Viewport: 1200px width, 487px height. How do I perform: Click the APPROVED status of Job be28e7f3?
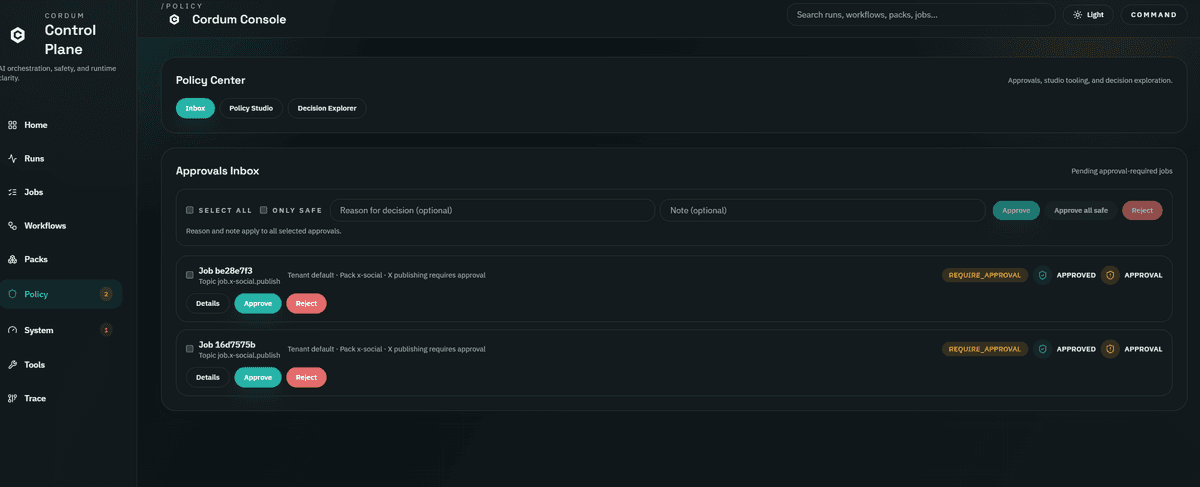point(1076,275)
